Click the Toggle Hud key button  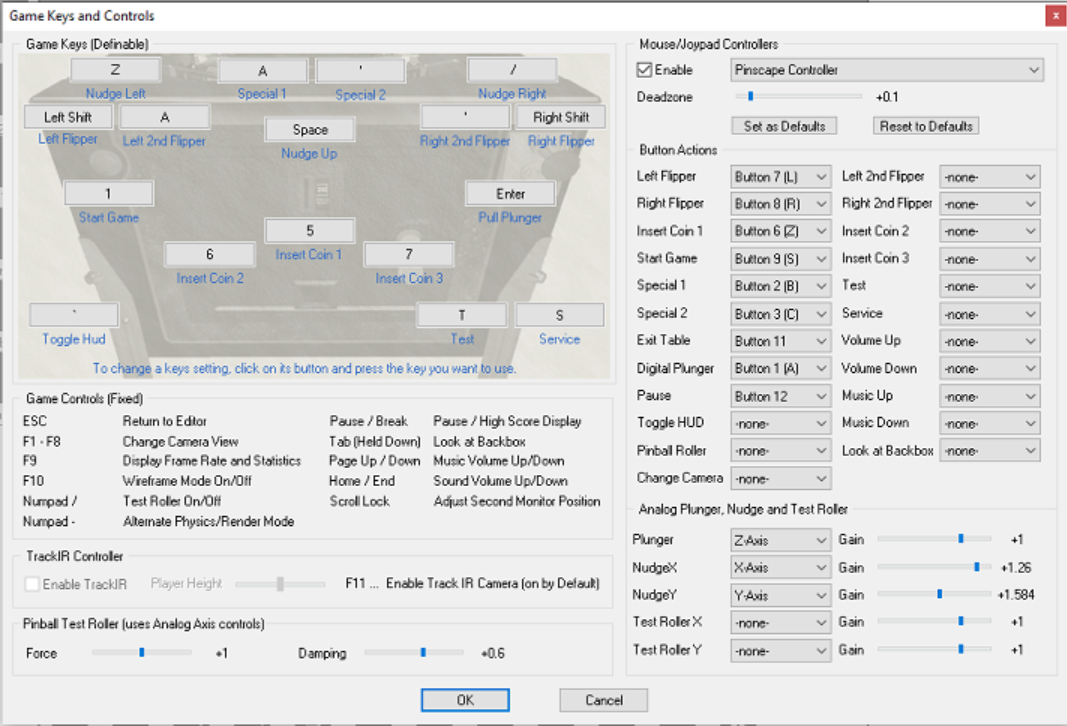pyautogui.click(x=74, y=314)
